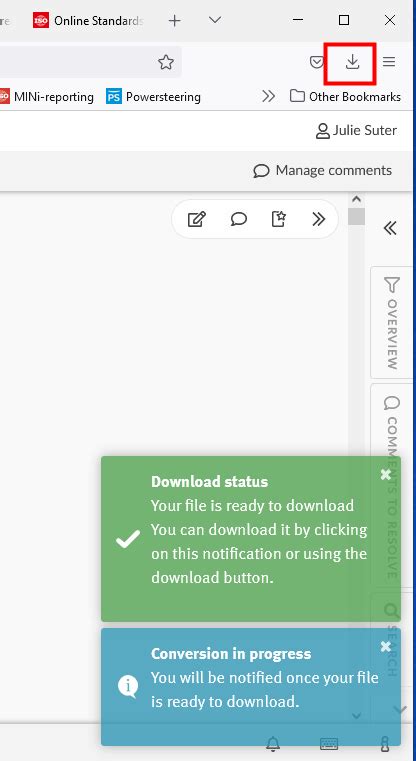Click the starred document icon in the toolbar pill

[x=278, y=219]
